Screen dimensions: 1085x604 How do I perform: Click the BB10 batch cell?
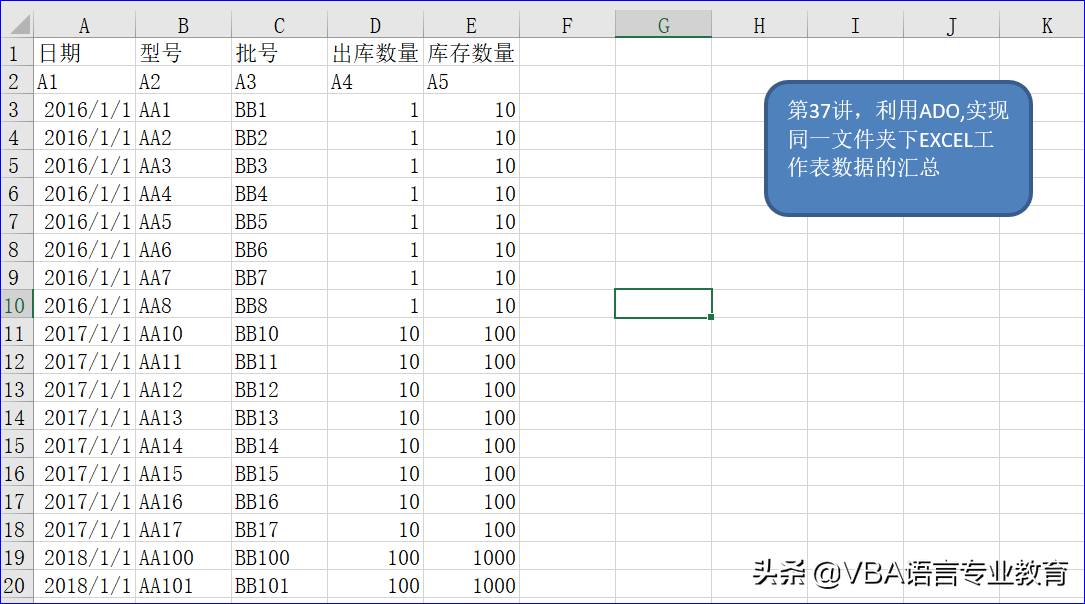tap(279, 333)
